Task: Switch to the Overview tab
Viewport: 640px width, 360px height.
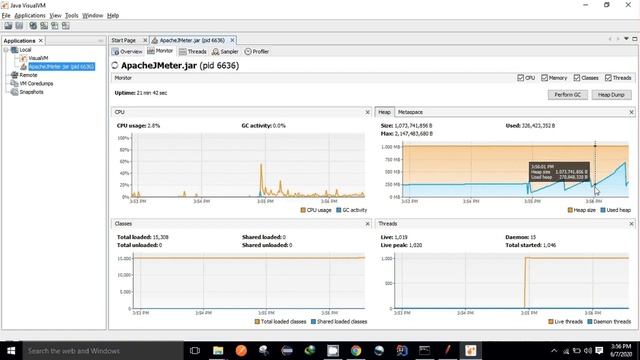Action: point(127,51)
